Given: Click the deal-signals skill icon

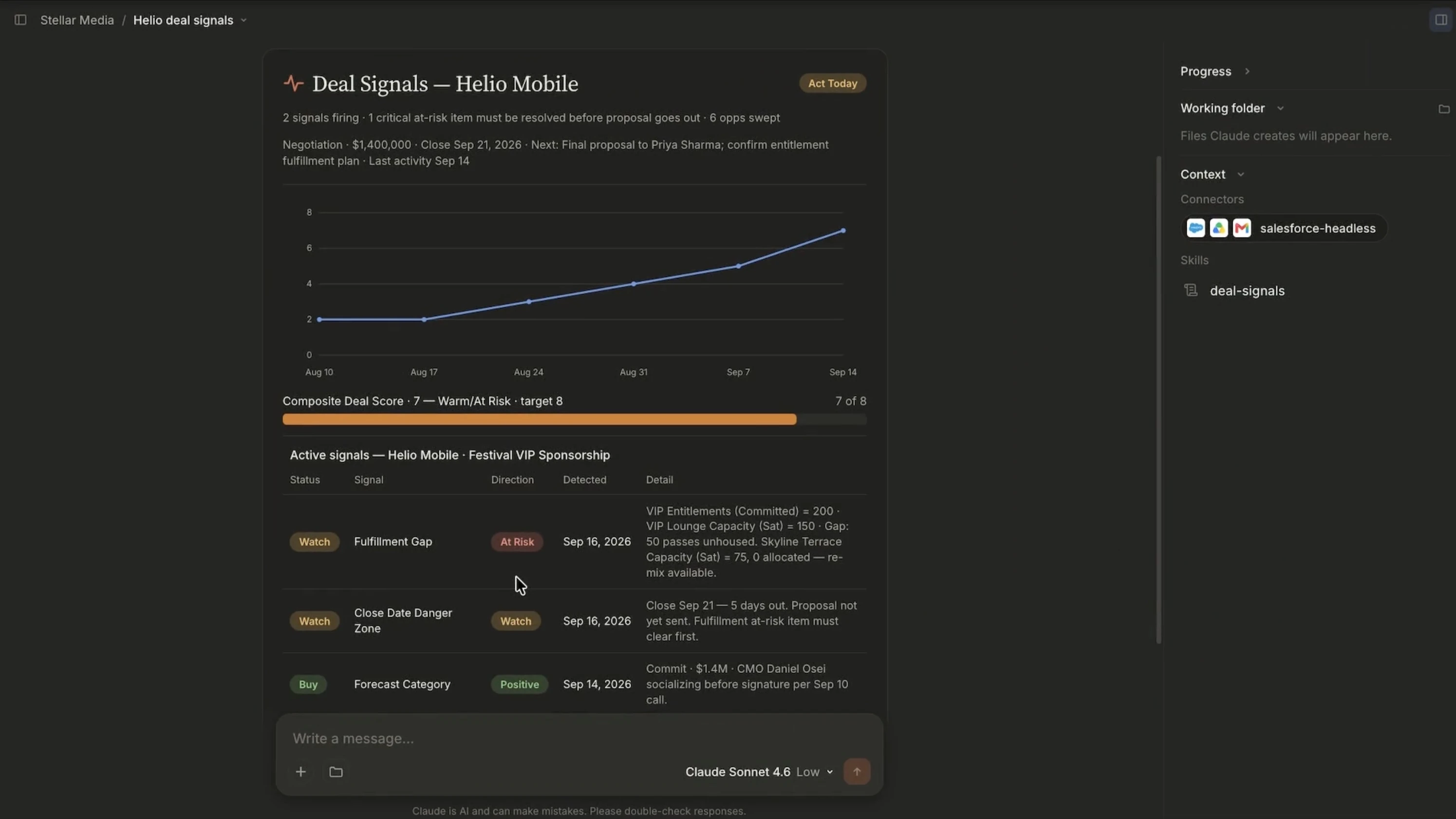Looking at the screenshot, I should [1191, 291].
